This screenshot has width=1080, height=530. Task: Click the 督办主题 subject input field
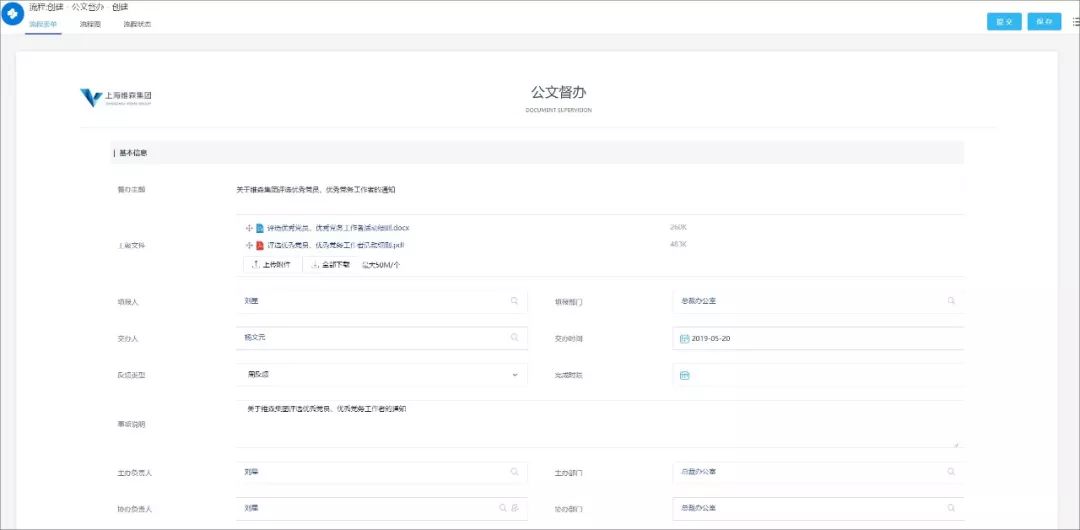coord(599,190)
